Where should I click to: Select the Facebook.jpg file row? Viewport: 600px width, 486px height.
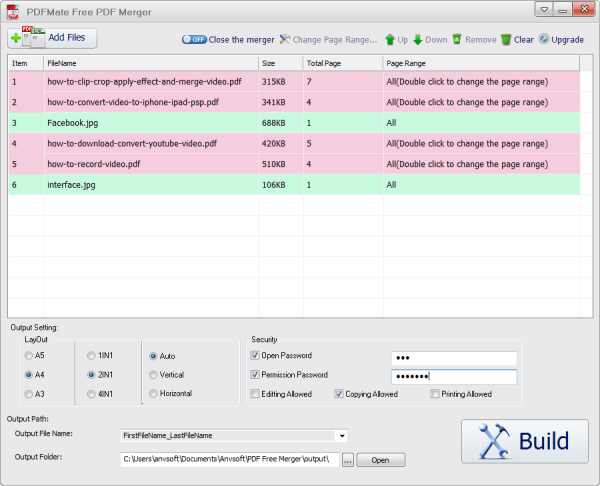(x=294, y=123)
